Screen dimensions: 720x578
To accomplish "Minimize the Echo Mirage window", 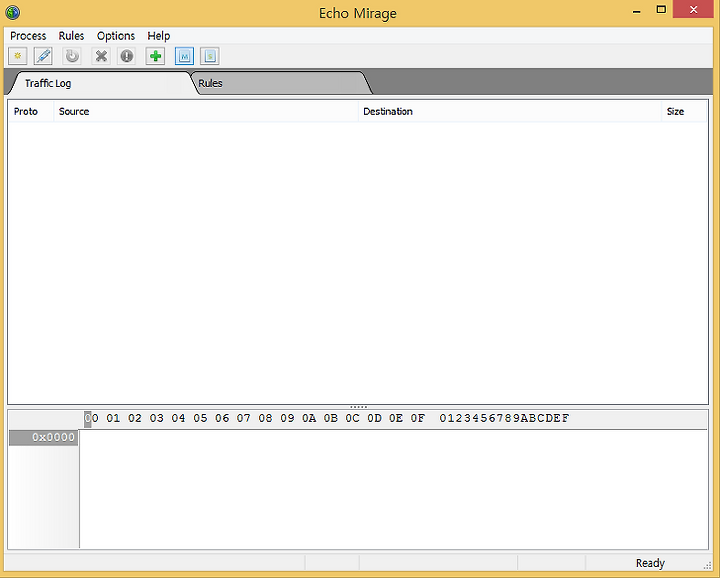I will [636, 11].
